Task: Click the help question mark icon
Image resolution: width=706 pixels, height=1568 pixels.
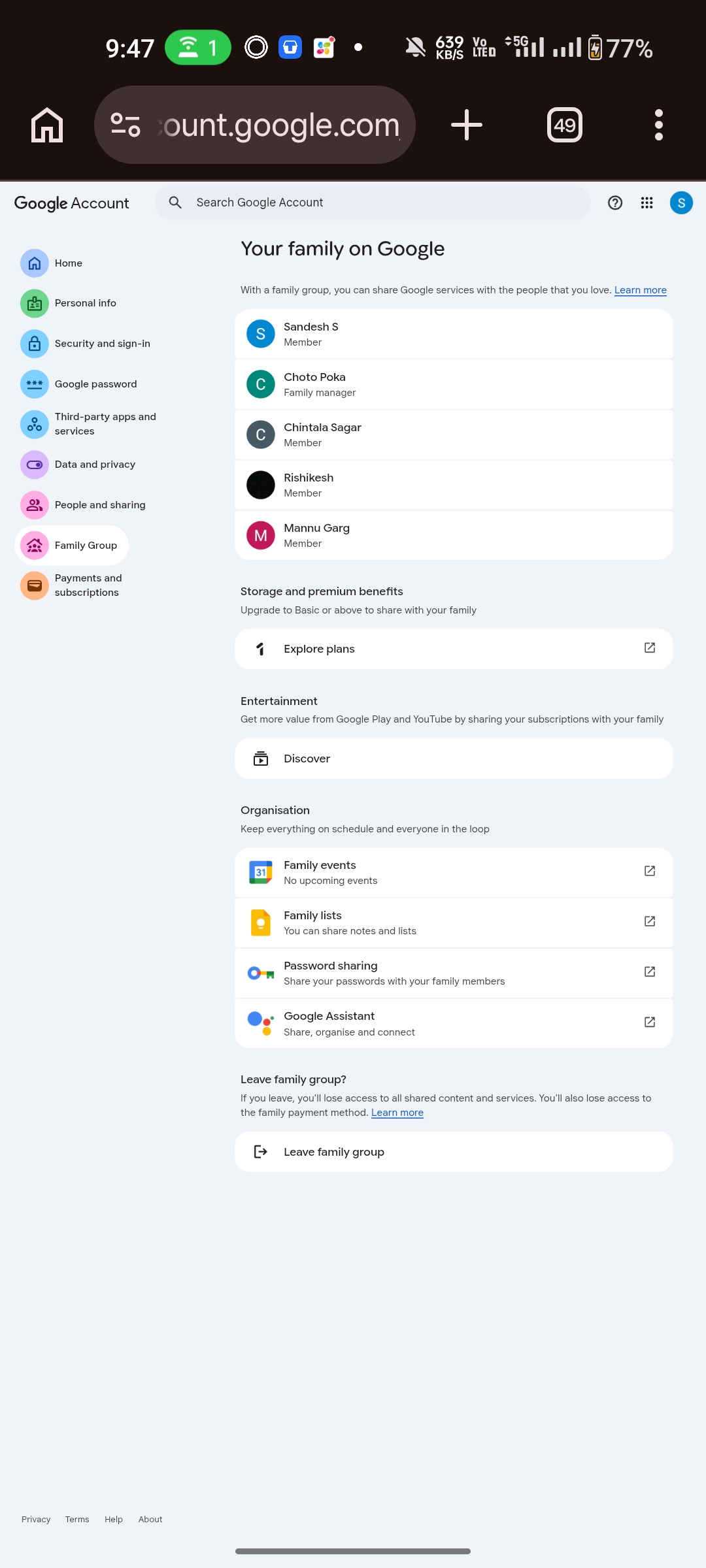Action: coord(615,203)
